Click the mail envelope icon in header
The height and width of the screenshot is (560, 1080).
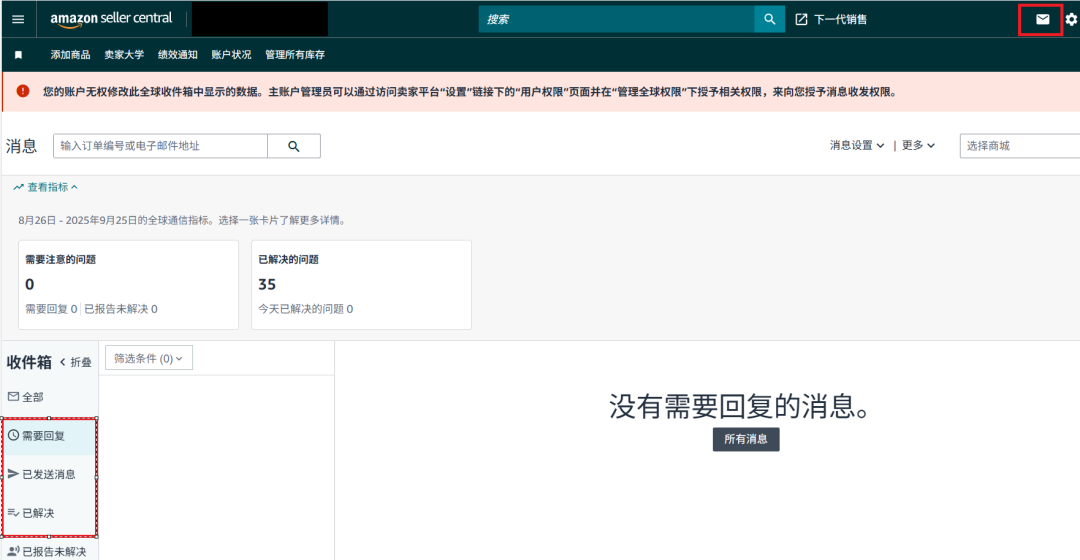1042,19
